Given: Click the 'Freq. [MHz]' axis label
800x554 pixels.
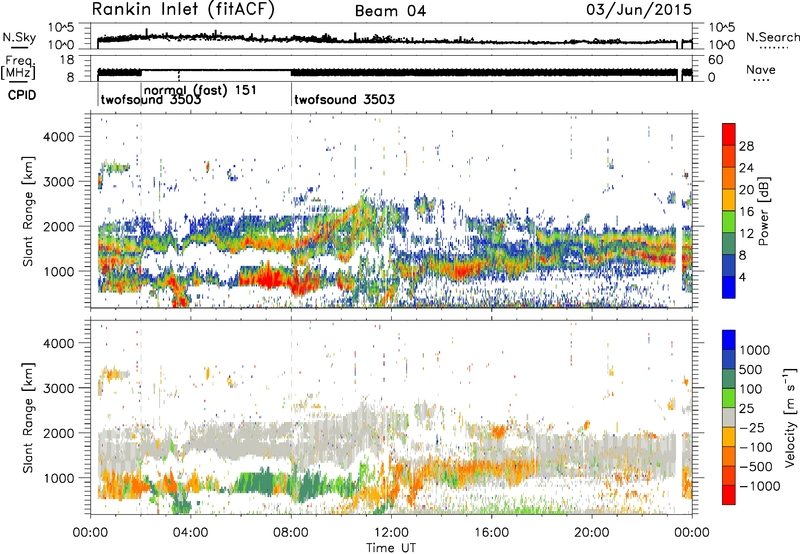Looking at the screenshot, I should [x=18, y=67].
